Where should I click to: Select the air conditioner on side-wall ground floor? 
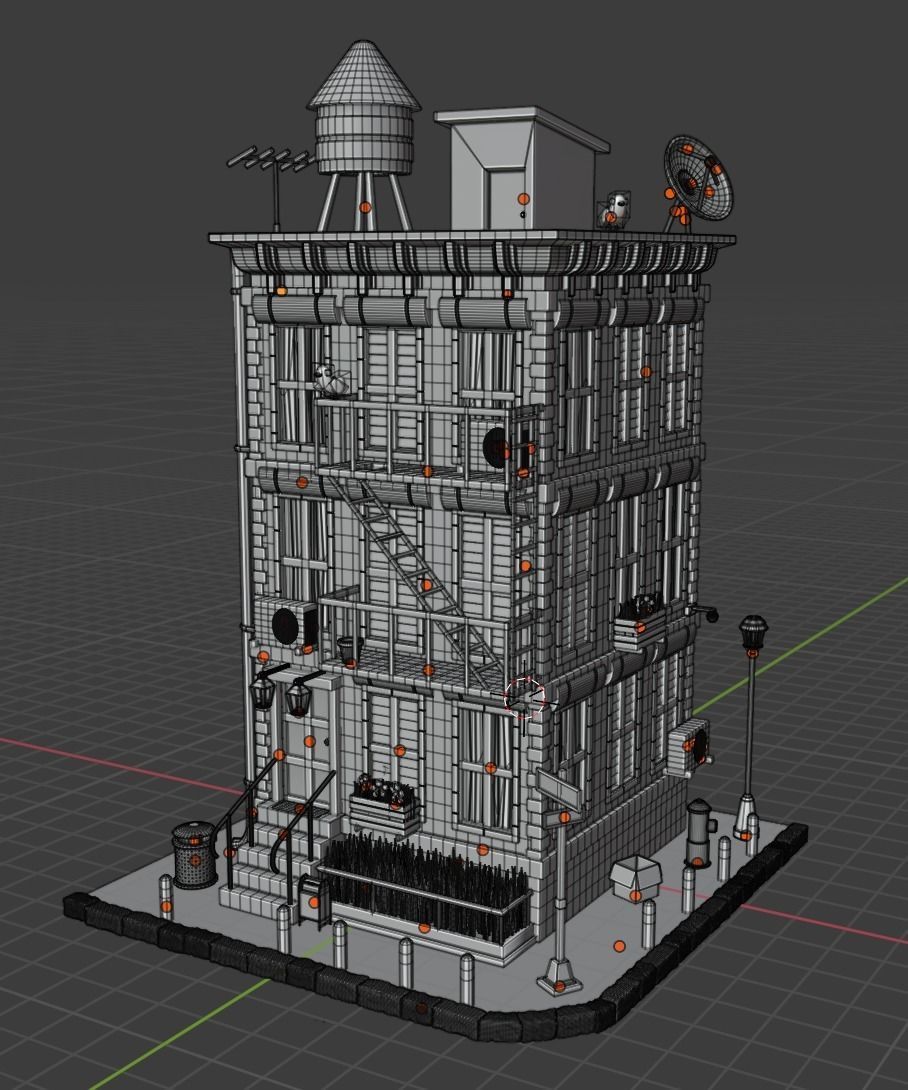pyautogui.click(x=690, y=747)
